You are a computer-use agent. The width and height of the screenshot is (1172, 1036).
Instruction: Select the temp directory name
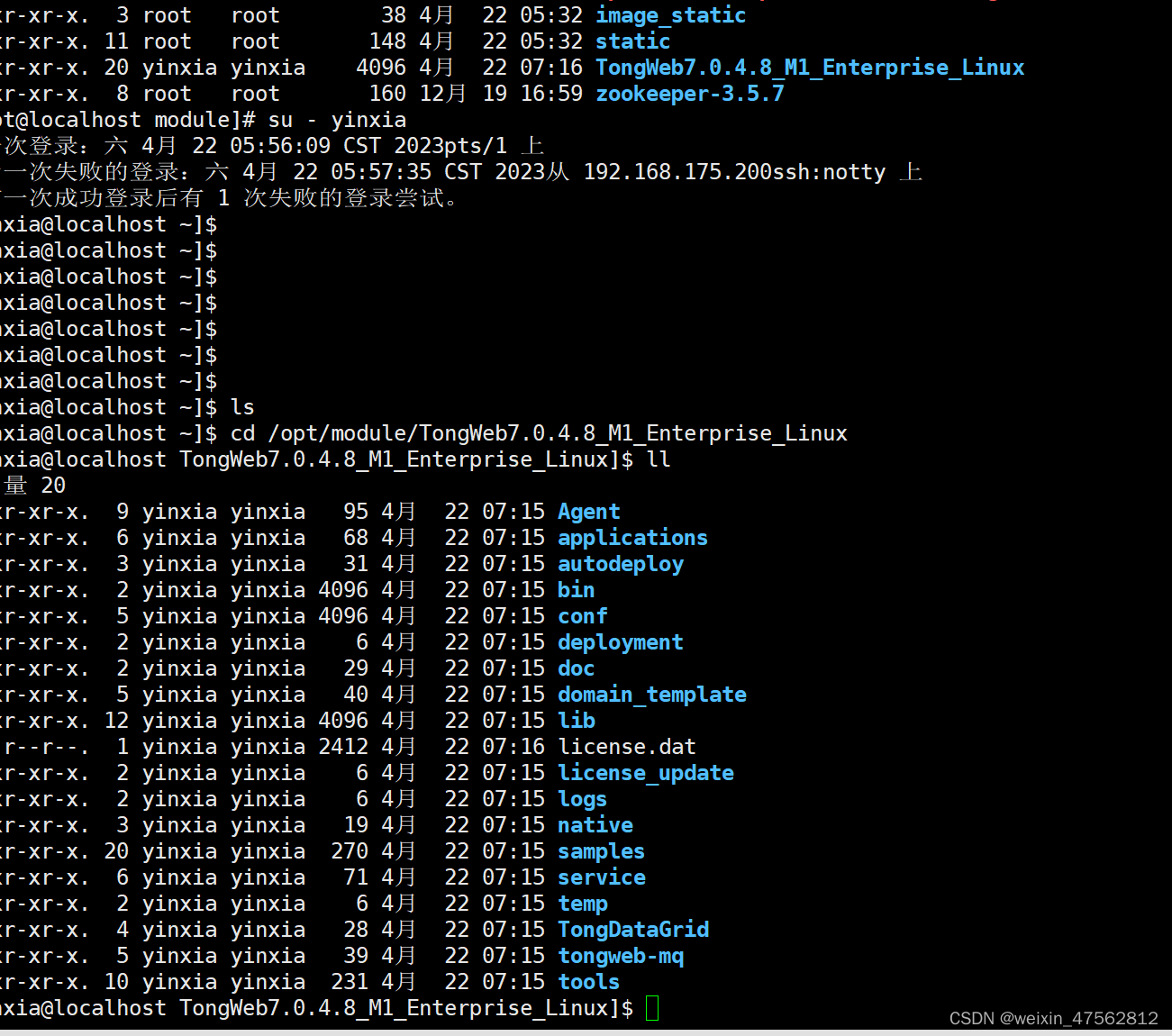[582, 904]
